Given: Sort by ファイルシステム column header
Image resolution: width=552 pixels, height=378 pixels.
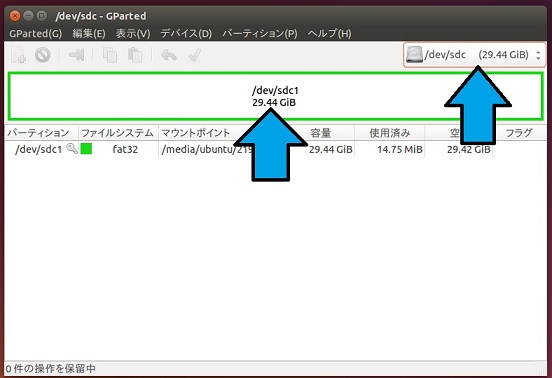Looking at the screenshot, I should pyautogui.click(x=118, y=133).
